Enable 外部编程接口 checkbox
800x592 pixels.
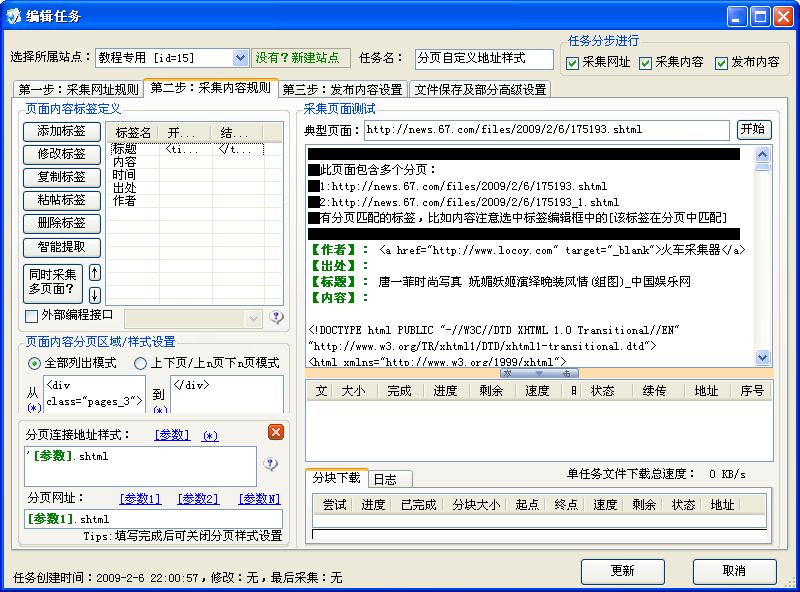pos(31,316)
